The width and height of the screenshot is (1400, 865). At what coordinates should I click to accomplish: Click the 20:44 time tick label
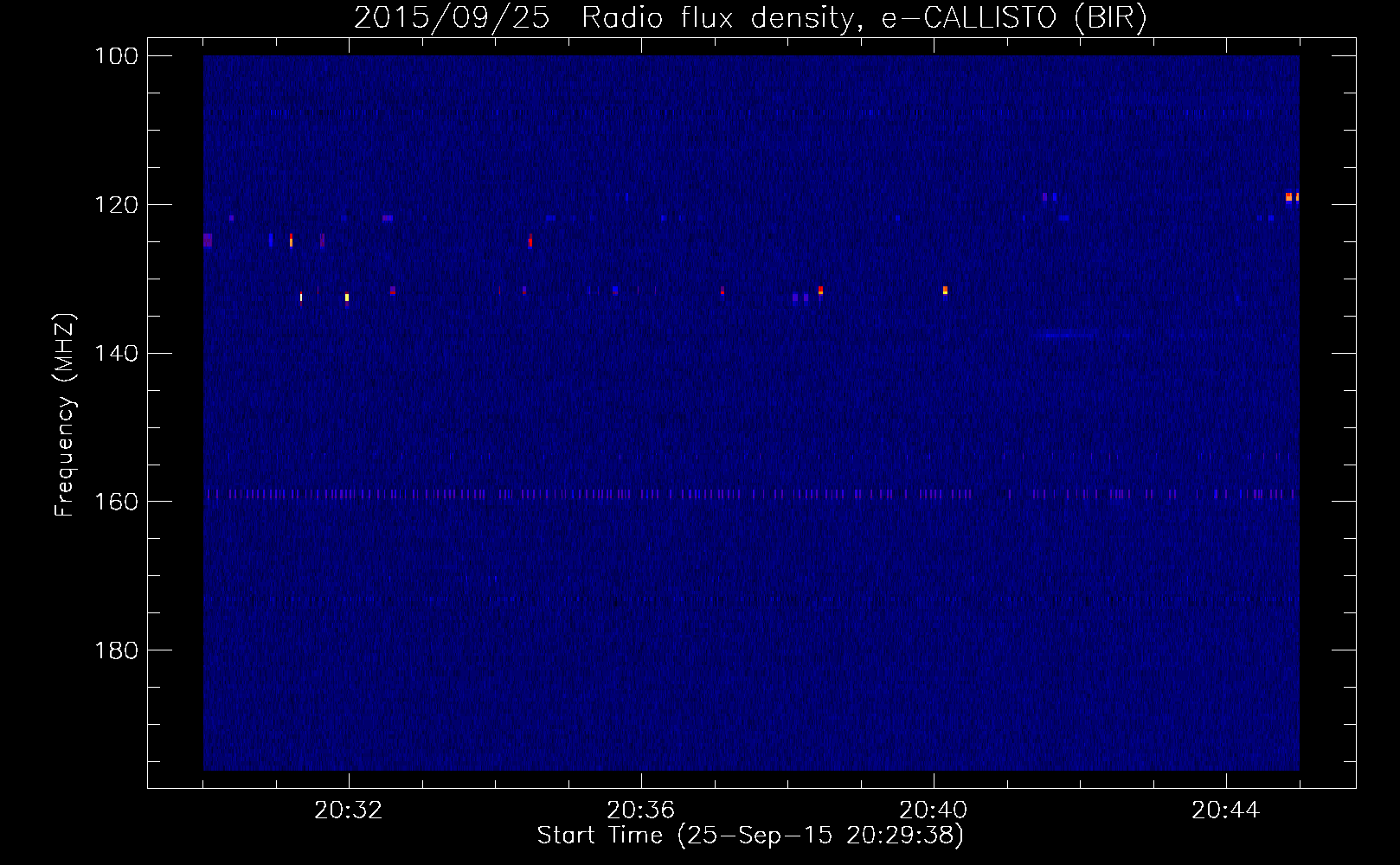point(1226,811)
